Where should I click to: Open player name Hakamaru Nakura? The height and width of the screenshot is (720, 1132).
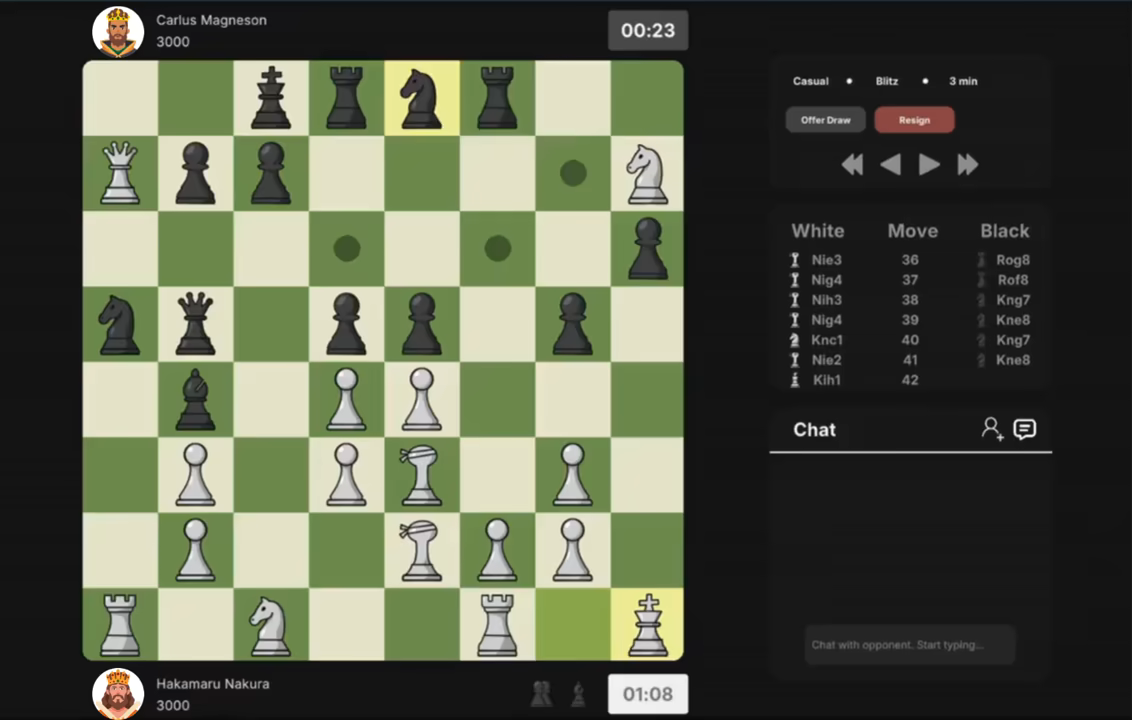click(x=213, y=683)
